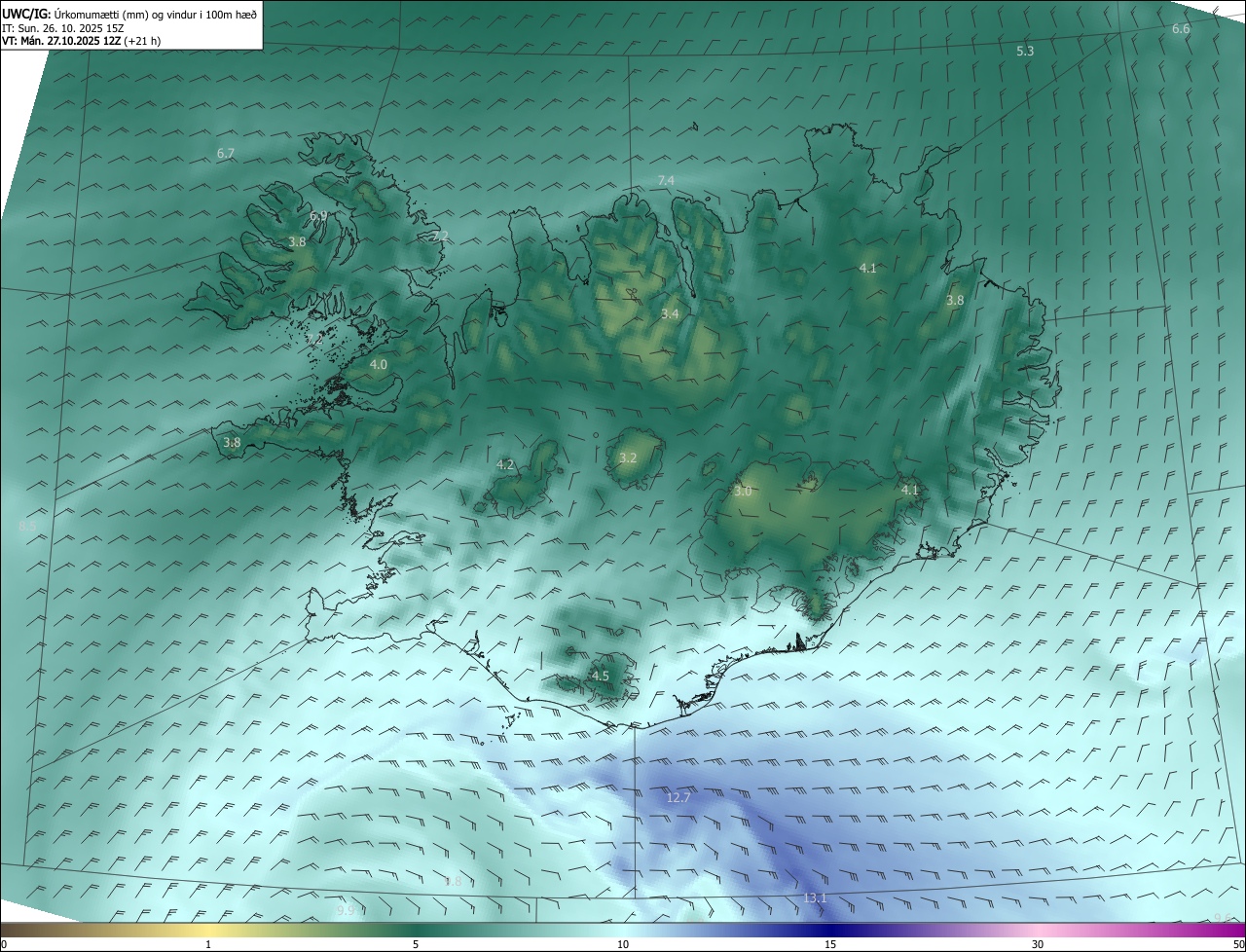Click the "10" tick label on the color scale
This screenshot has width=1246, height=952.
coord(623,944)
